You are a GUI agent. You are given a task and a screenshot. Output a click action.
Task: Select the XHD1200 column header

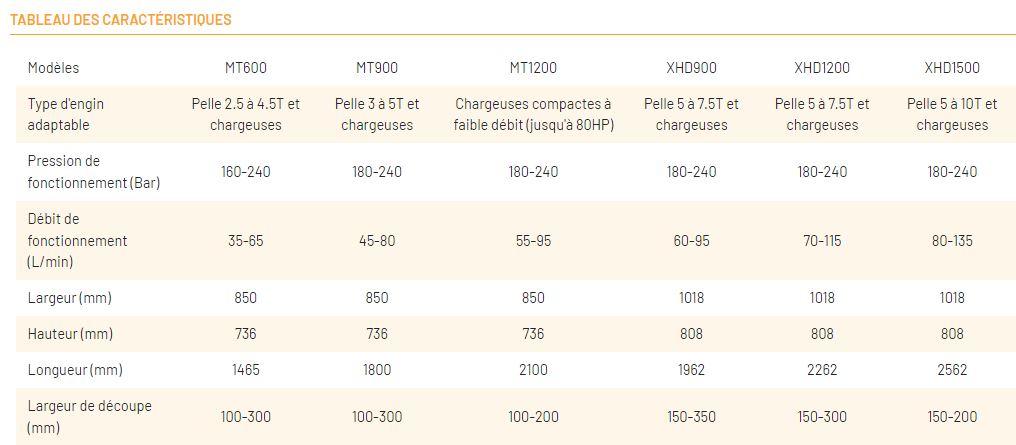[x=822, y=68]
